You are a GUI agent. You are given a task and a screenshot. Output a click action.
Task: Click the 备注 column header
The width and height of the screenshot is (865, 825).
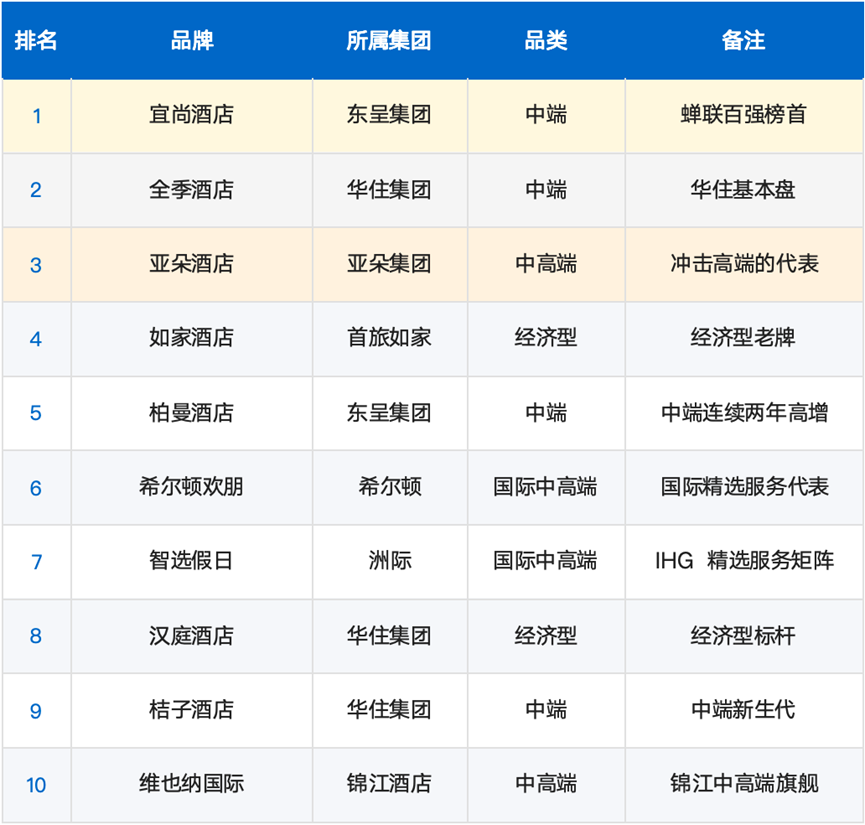(743, 40)
